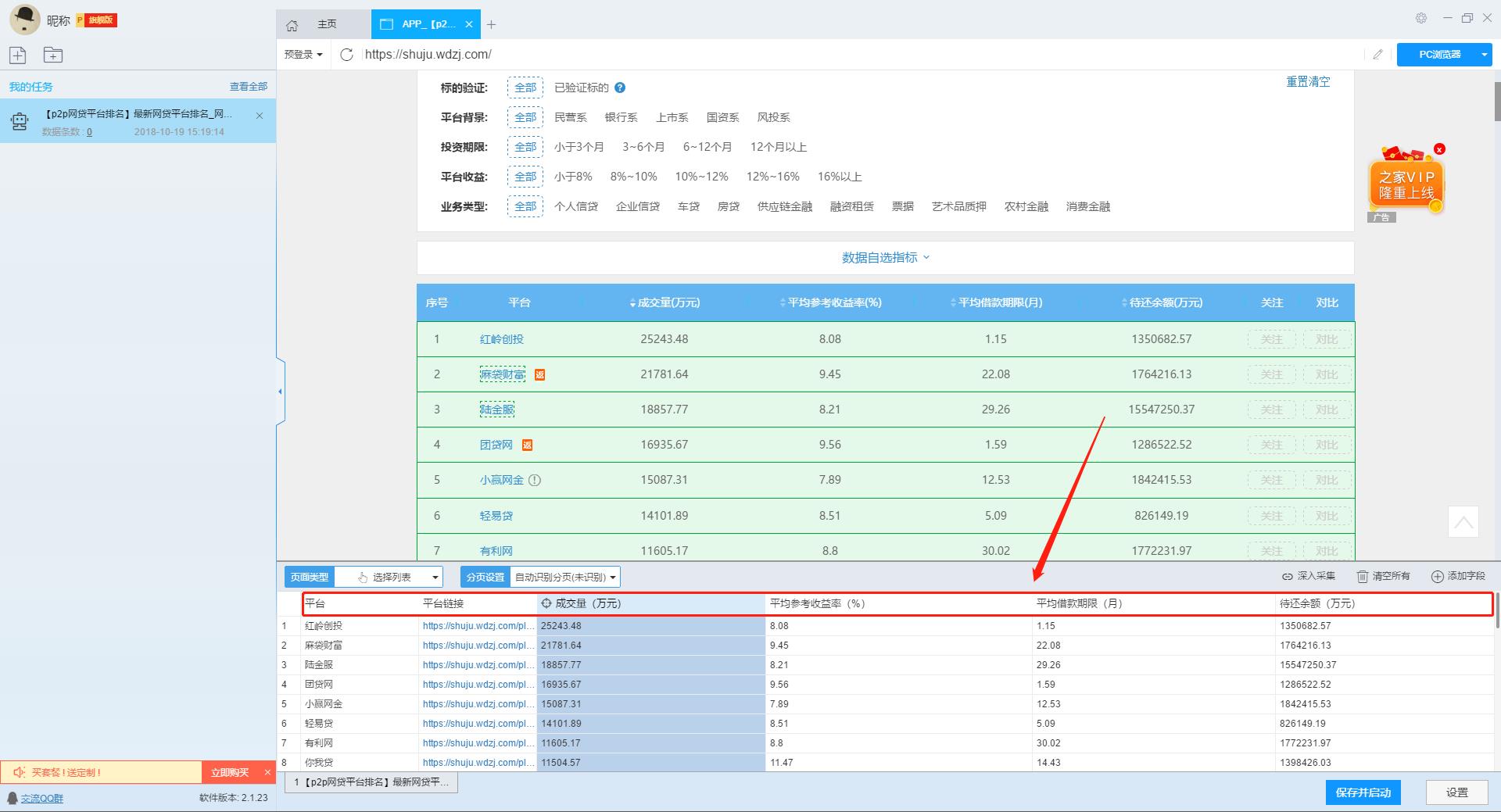Close the 之家VIP ad popup
Screen dimensions: 1501x812
(1439, 149)
